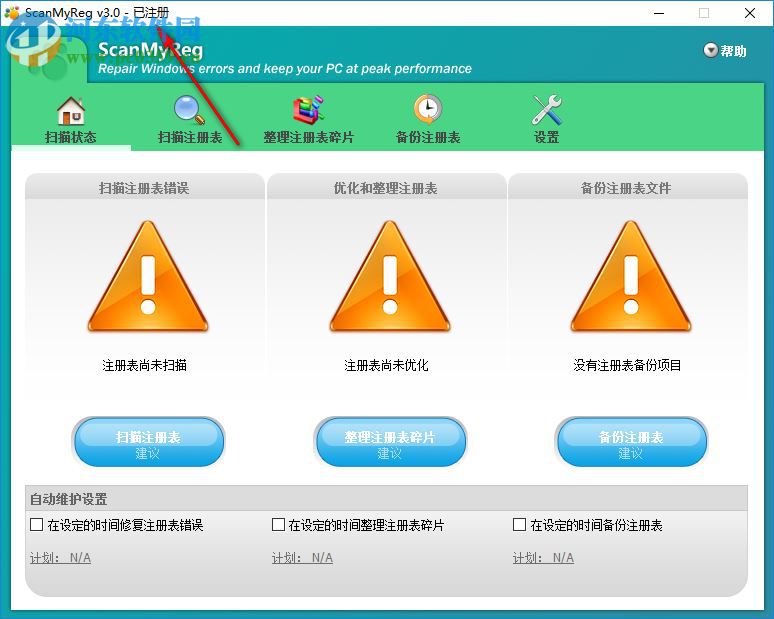Image resolution: width=774 pixels, height=619 pixels.
Task: Click the 备份注册表文件 panel header
Action: coord(627,188)
